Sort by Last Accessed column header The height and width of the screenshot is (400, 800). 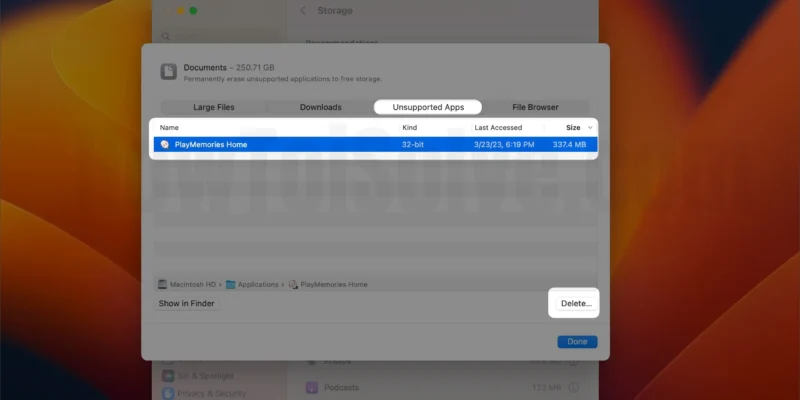point(498,128)
